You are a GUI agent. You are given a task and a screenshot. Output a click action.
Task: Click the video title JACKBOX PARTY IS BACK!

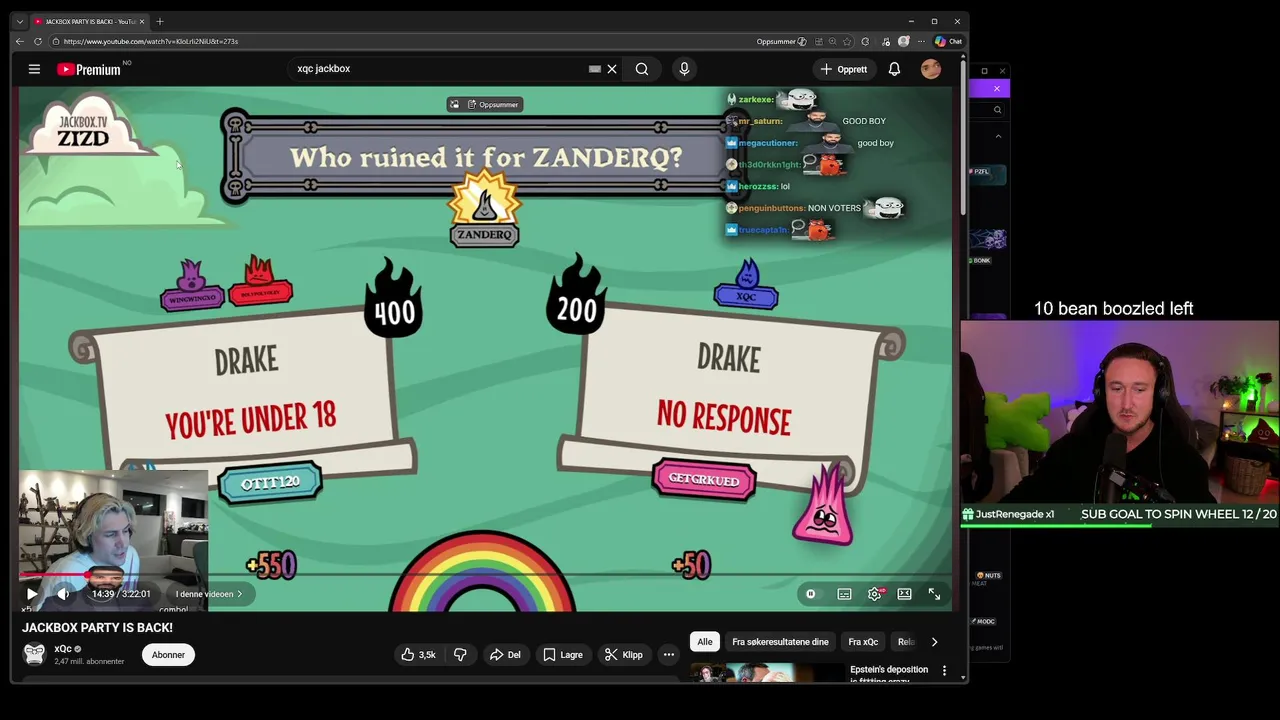98,627
